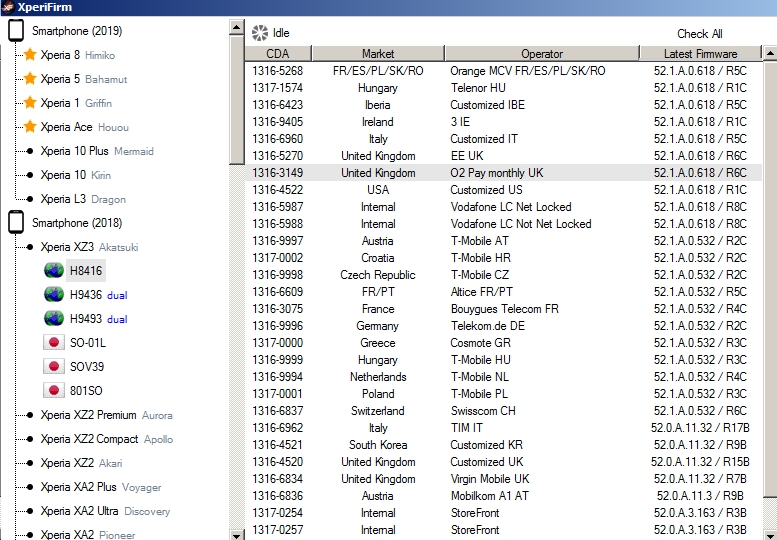777x540 pixels.
Task: Collapse the Xperia XZ3 Akatsuki node
Action: pyautogui.click(x=30, y=247)
